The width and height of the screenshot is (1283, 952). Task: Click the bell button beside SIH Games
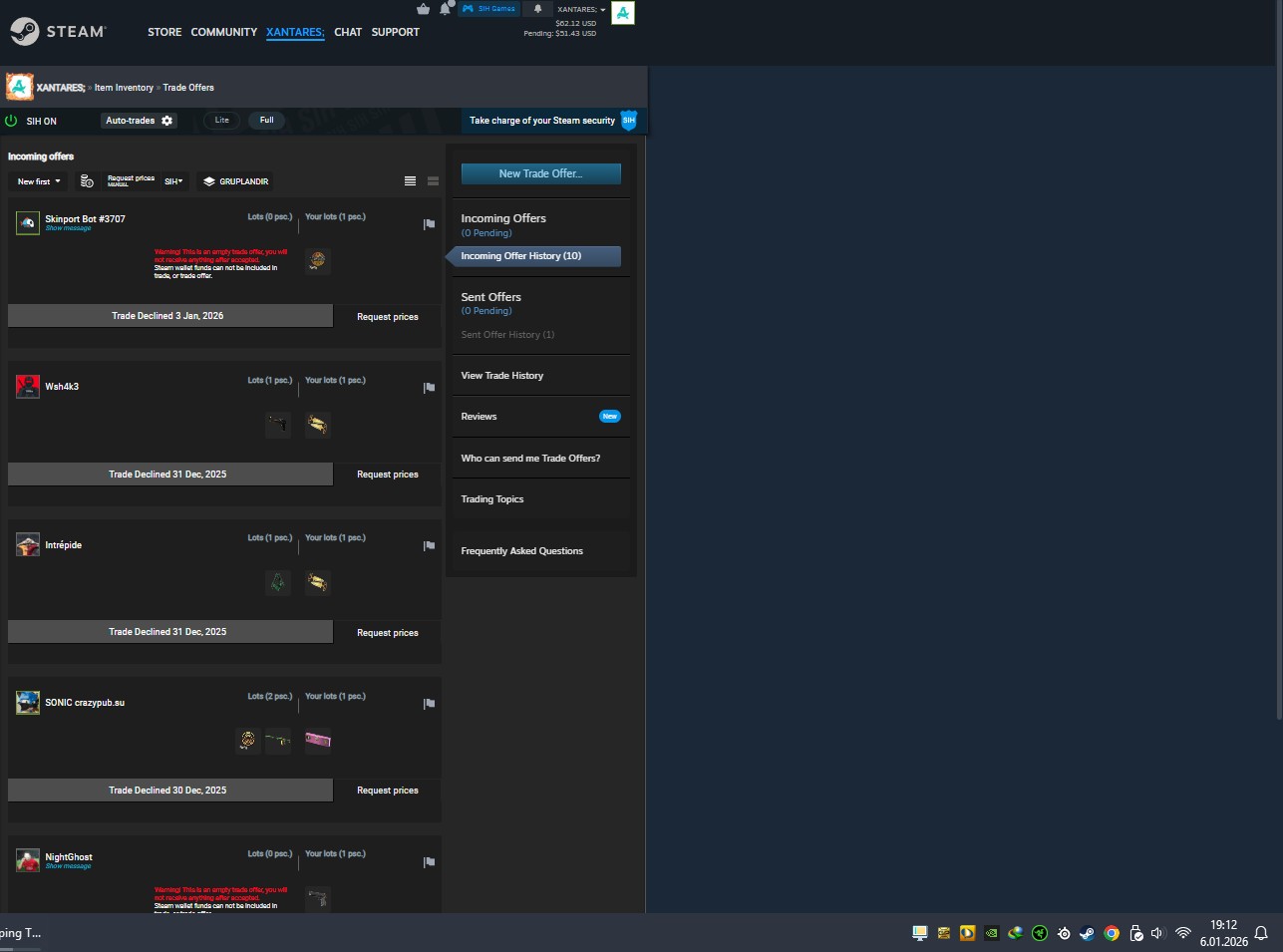pyautogui.click(x=537, y=9)
